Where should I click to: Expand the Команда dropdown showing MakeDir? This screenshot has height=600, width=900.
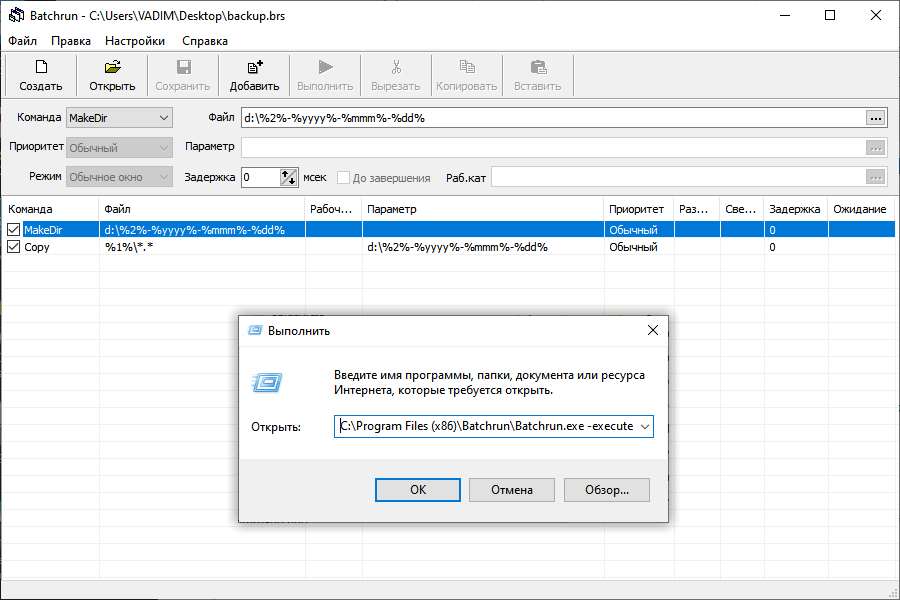click(x=164, y=118)
